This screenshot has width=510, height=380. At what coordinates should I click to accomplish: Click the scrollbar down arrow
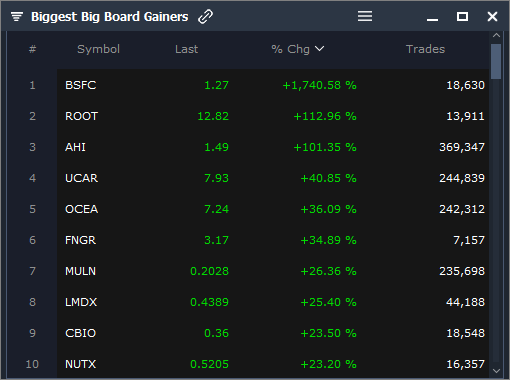point(496,371)
